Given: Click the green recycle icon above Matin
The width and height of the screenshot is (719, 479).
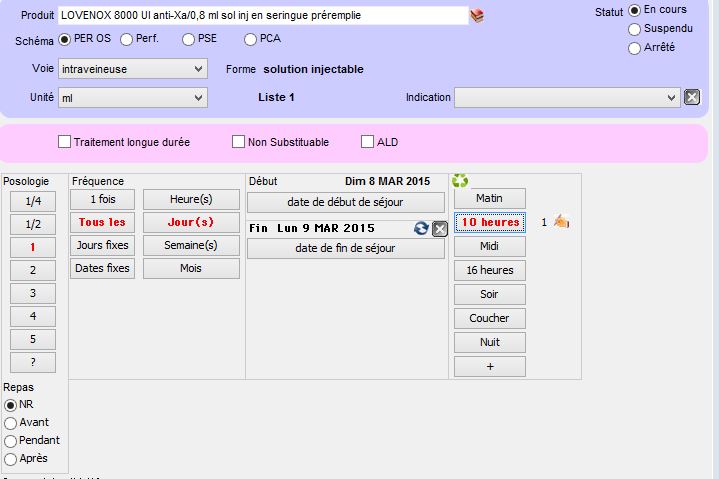Looking at the screenshot, I should coord(460,181).
